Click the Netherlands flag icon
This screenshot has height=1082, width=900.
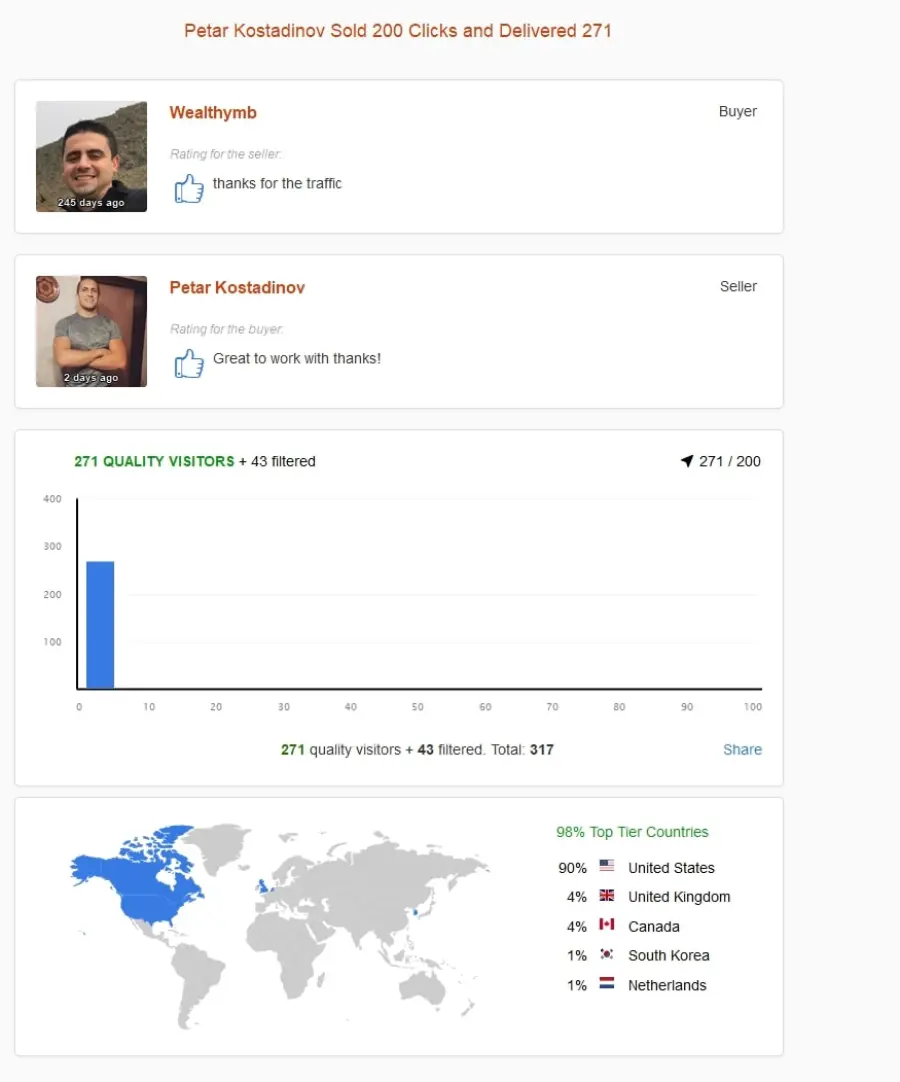pyautogui.click(x=607, y=983)
